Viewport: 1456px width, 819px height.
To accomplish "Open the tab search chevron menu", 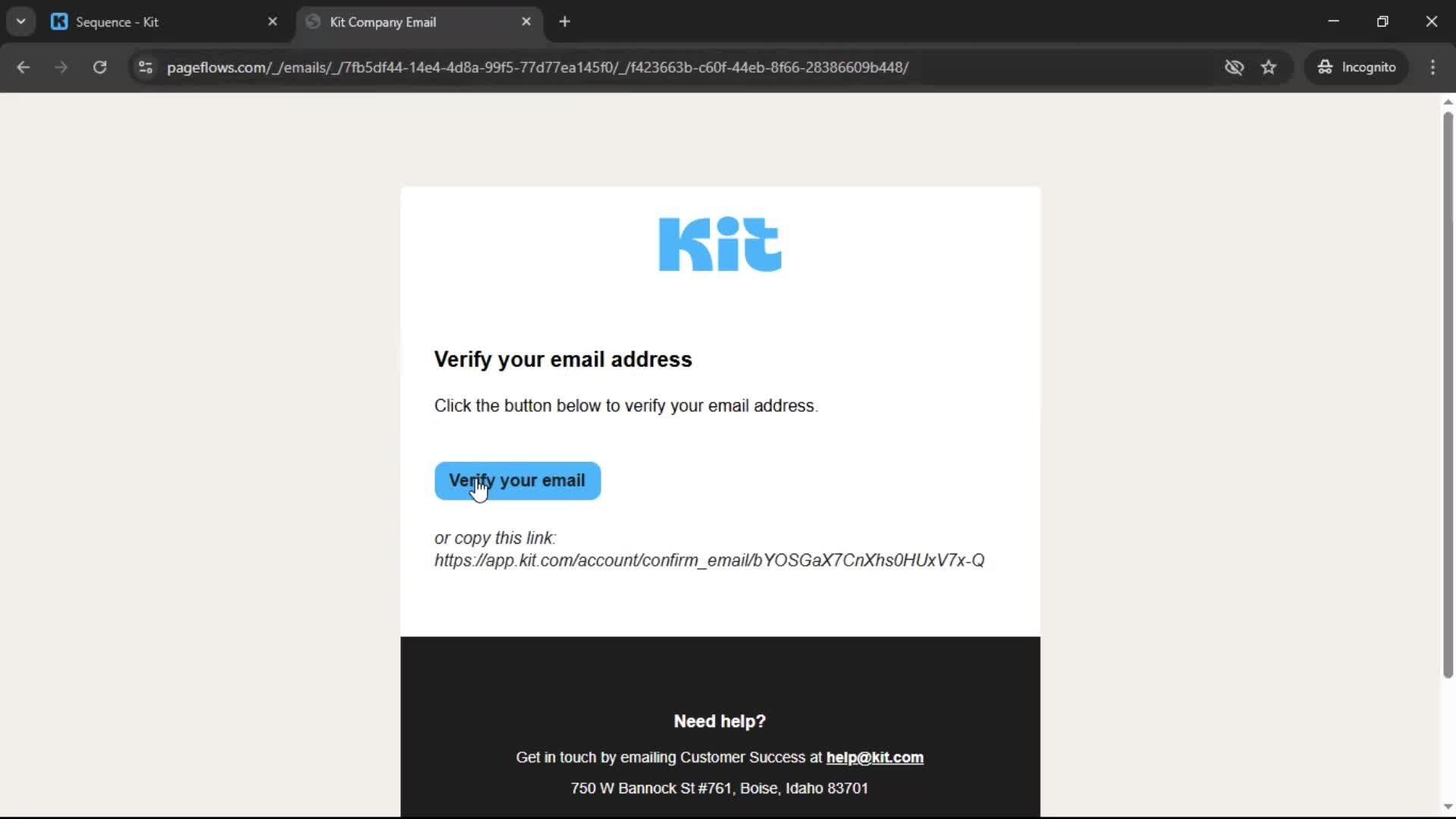I will [20, 21].
